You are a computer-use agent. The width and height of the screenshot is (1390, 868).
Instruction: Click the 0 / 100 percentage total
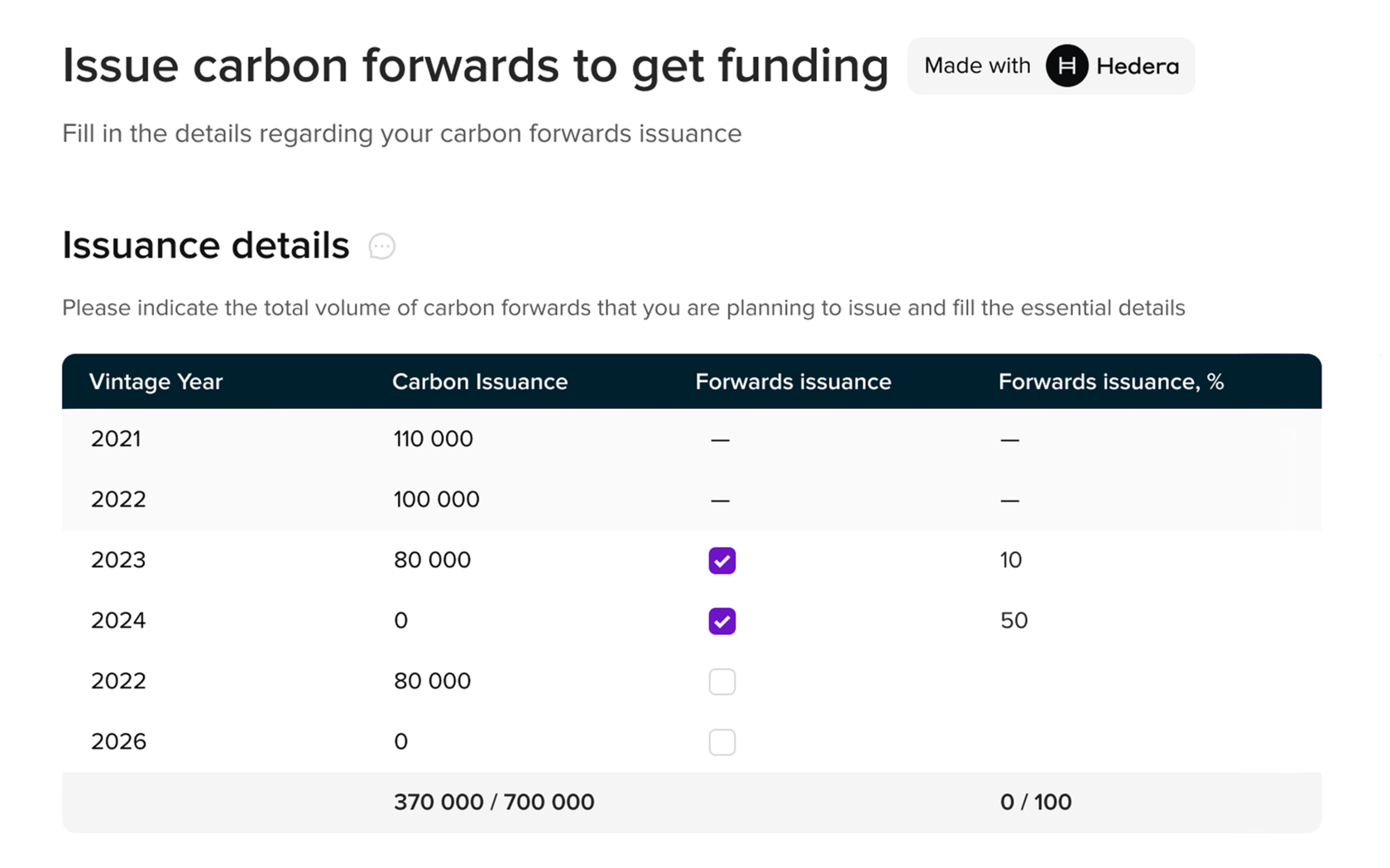pos(1035,802)
